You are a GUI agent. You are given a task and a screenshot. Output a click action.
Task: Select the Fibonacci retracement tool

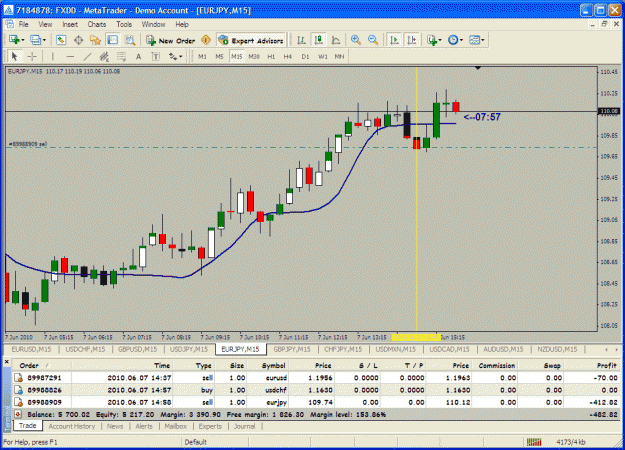[121, 57]
